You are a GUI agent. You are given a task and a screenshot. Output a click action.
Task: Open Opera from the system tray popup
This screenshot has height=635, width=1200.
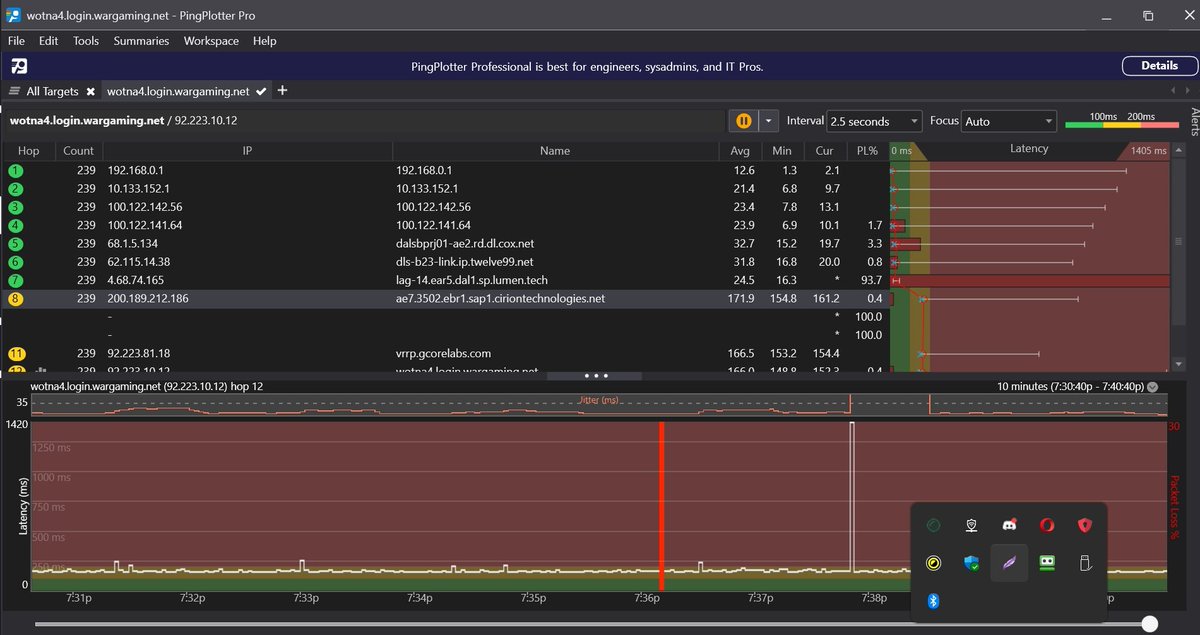pos(1046,525)
